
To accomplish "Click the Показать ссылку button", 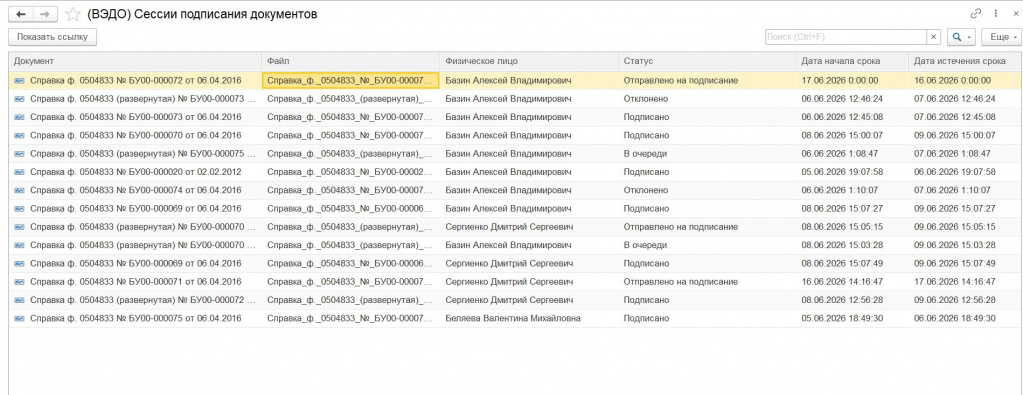I will 52,37.
